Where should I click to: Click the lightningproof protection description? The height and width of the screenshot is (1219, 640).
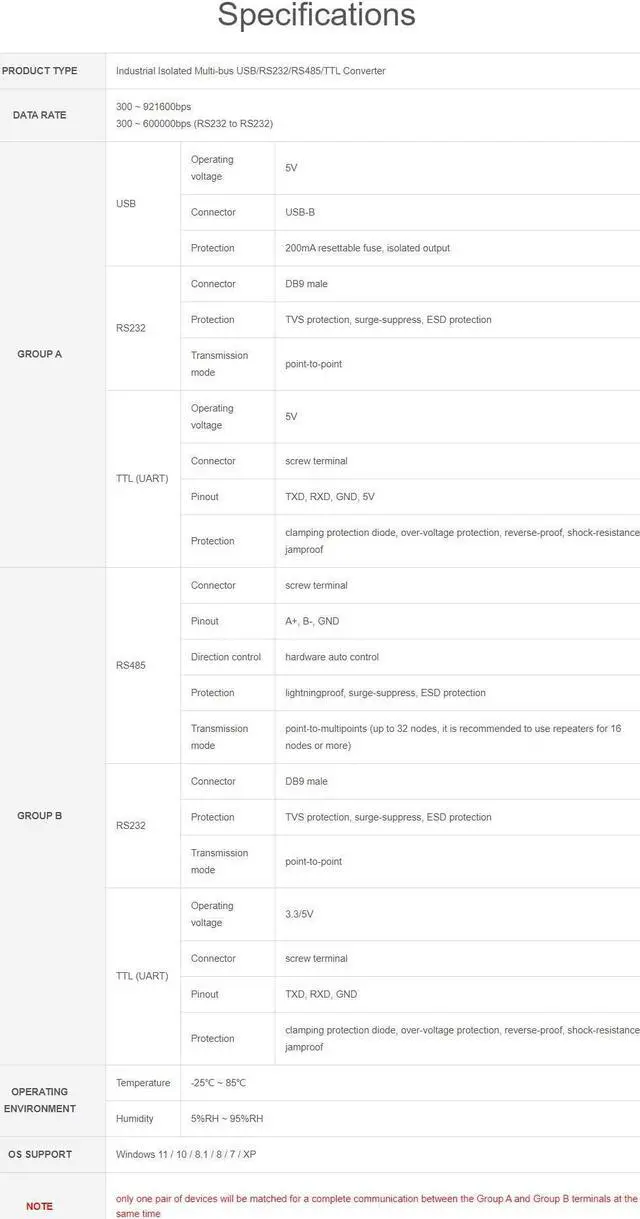point(385,693)
